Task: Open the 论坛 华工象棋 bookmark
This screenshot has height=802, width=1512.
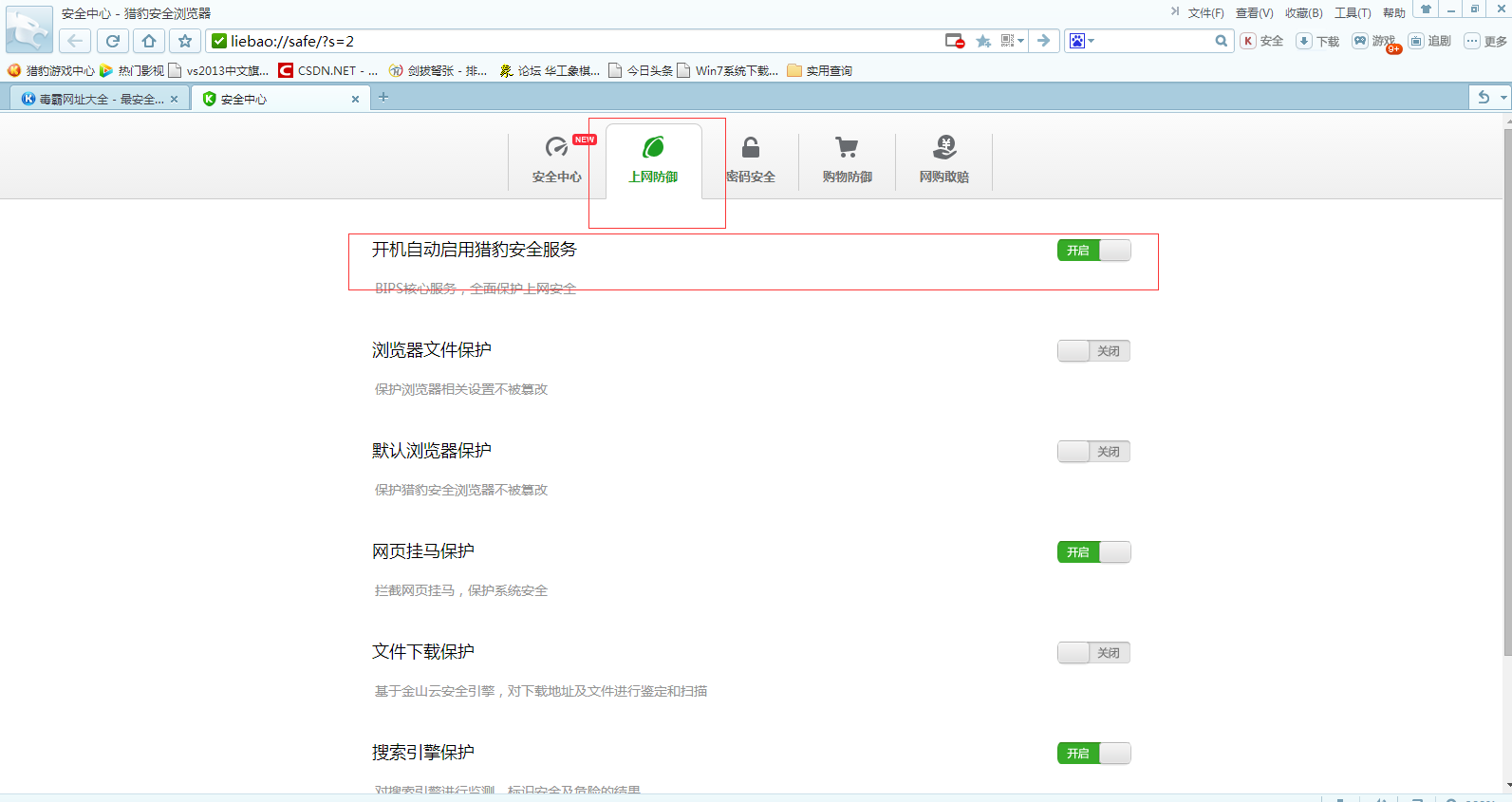Action: [x=550, y=70]
